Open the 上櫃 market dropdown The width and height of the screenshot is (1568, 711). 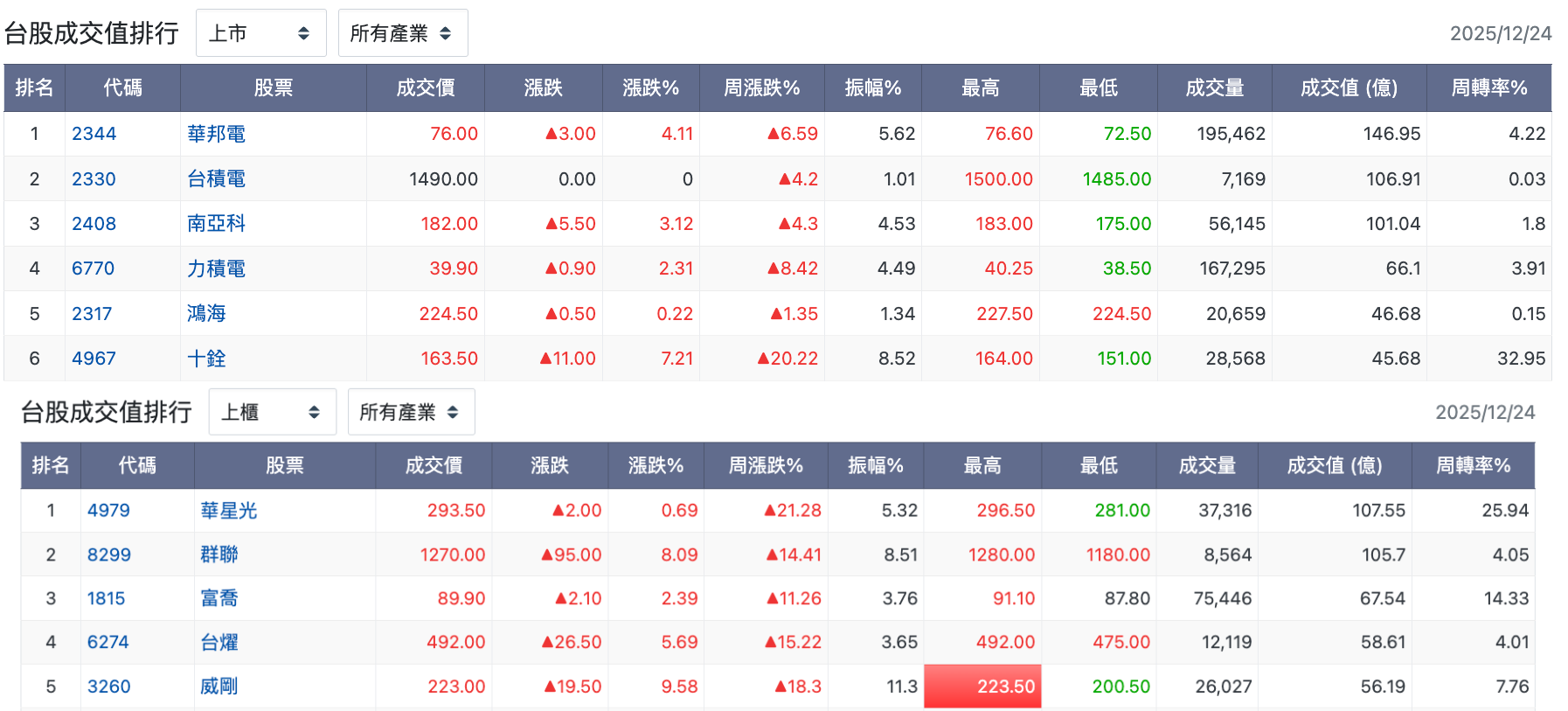[272, 412]
